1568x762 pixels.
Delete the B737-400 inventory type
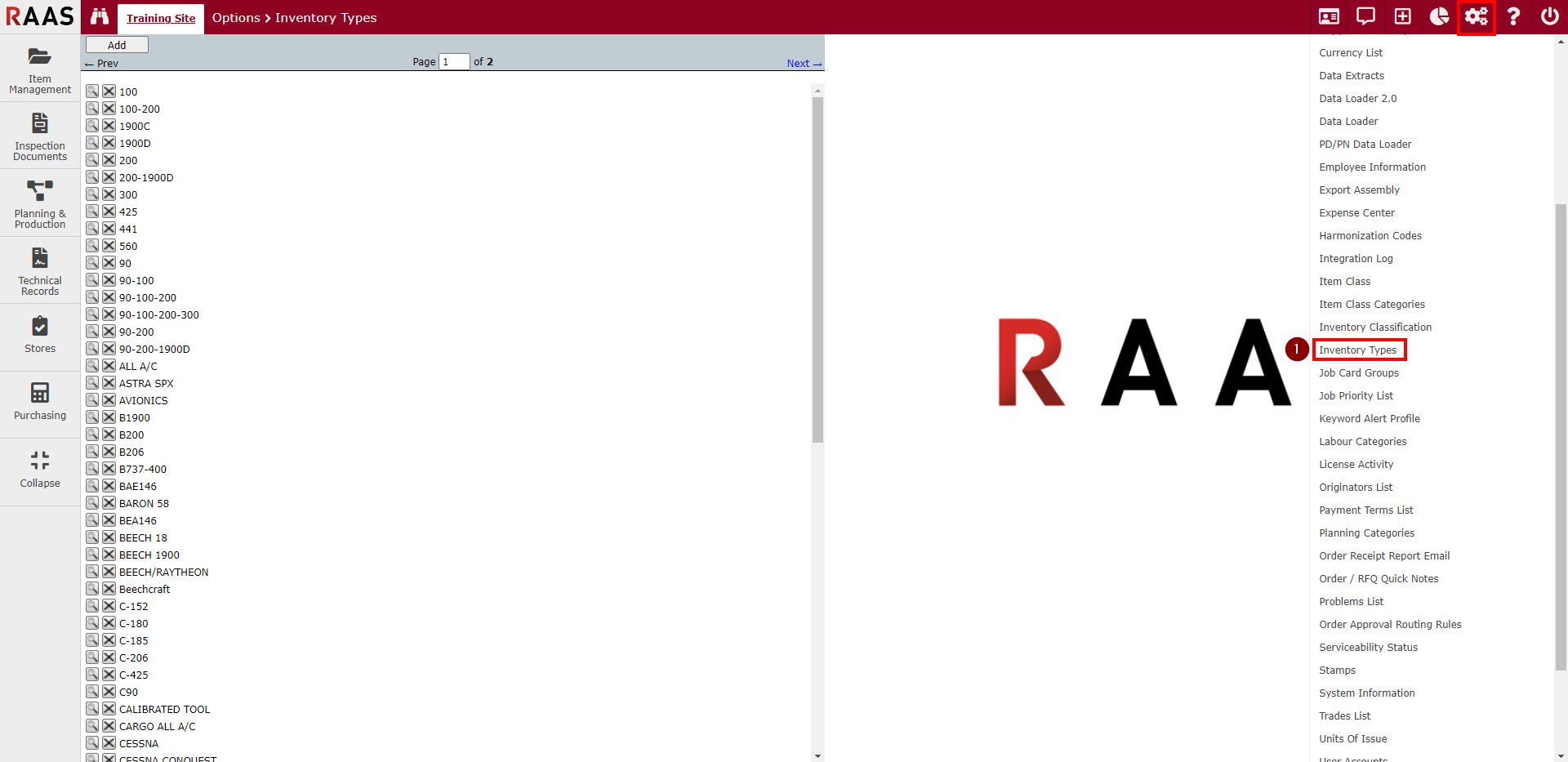point(109,469)
